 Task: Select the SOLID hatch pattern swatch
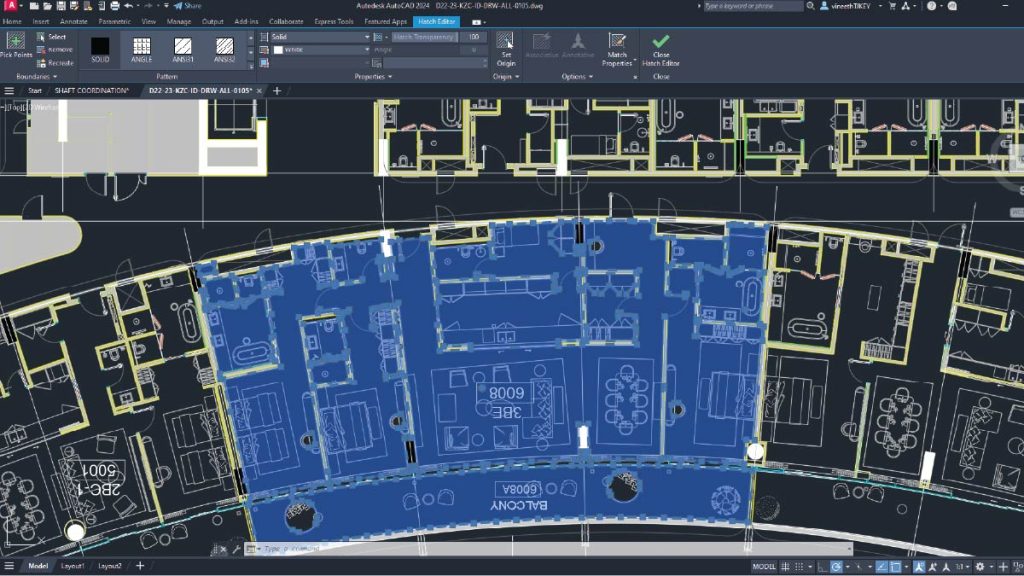click(x=100, y=47)
